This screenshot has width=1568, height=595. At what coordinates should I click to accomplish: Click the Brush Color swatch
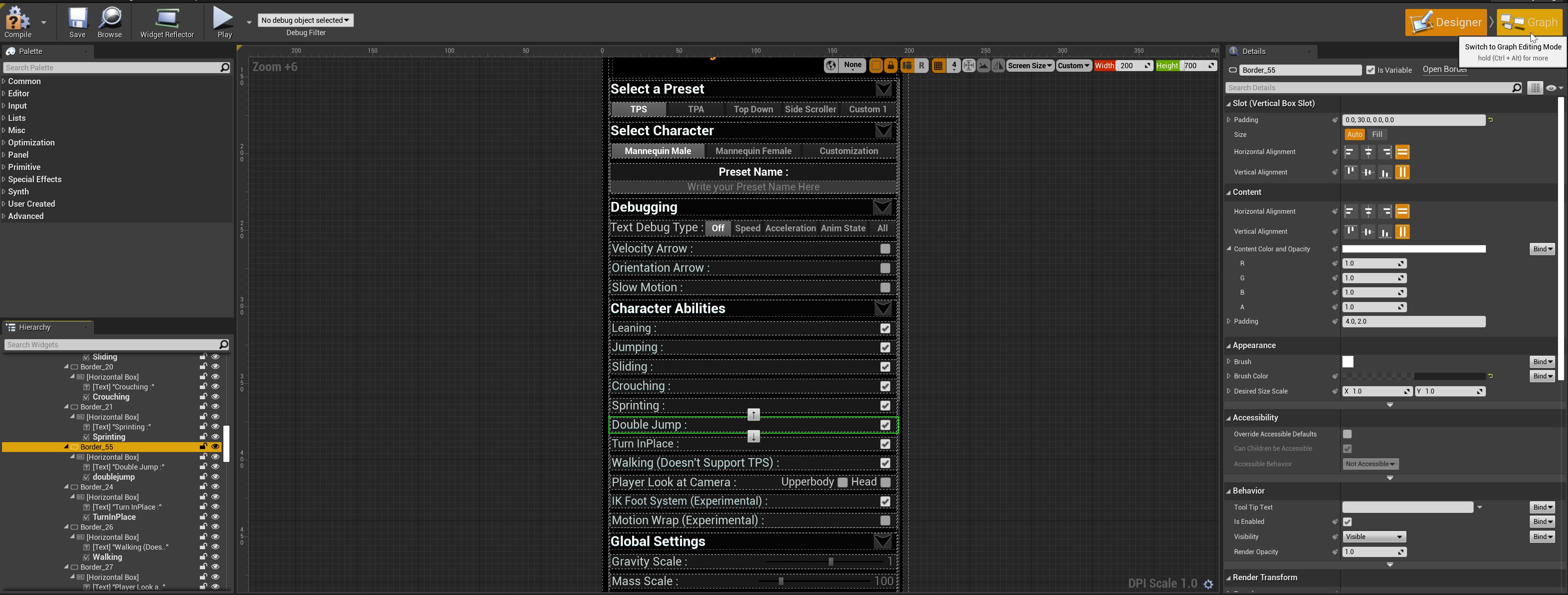pos(1414,376)
